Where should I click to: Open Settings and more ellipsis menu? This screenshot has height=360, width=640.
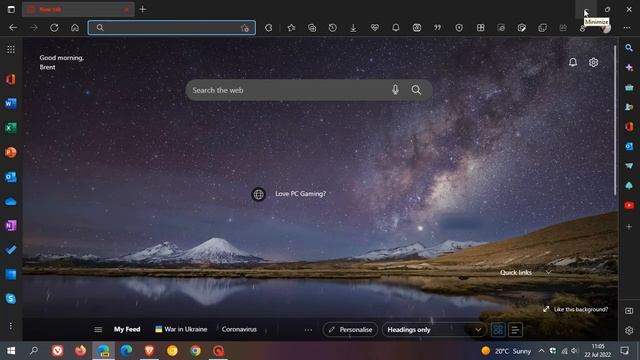click(x=627, y=28)
